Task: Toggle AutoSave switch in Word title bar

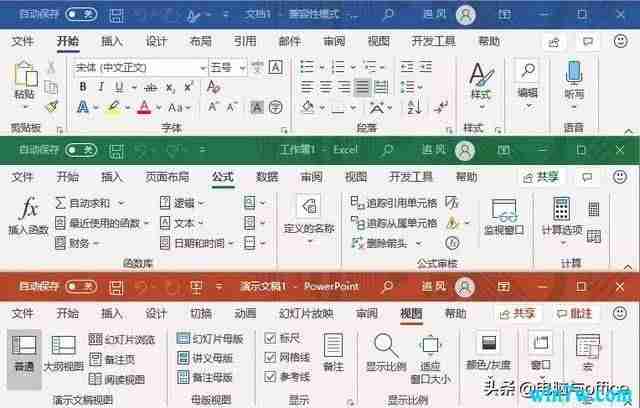Action: point(82,15)
